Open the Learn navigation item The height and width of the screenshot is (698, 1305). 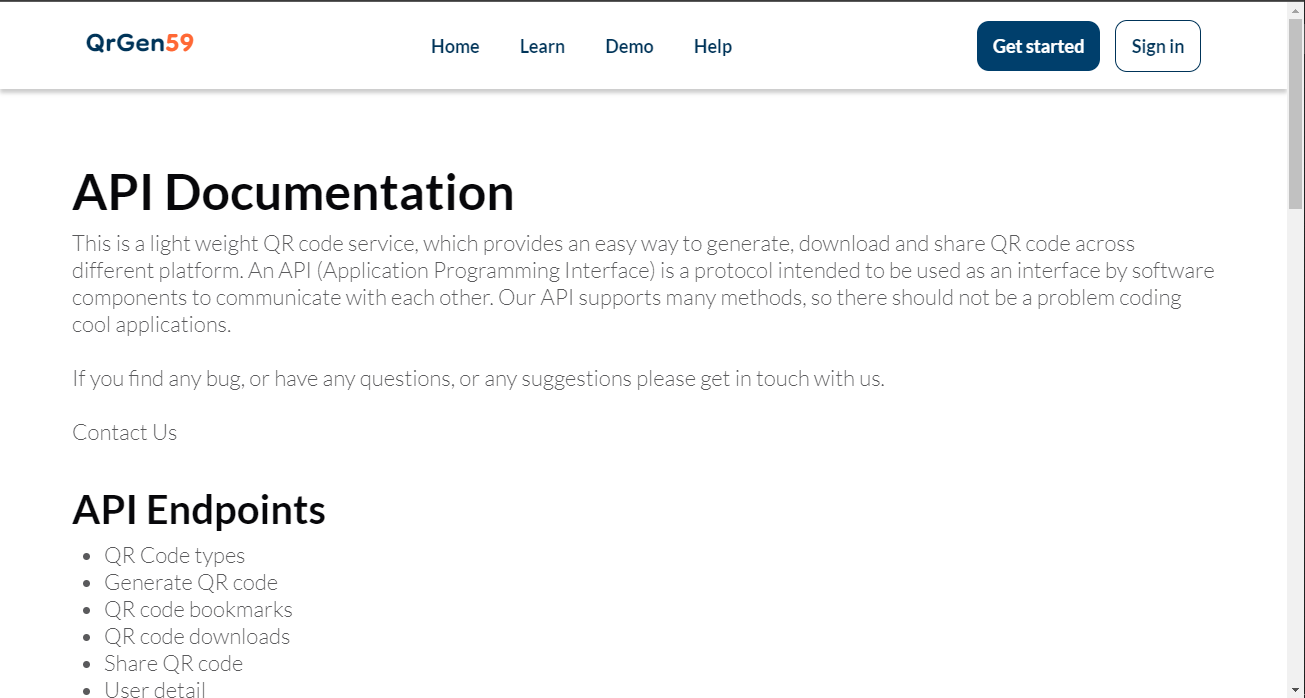tap(542, 46)
